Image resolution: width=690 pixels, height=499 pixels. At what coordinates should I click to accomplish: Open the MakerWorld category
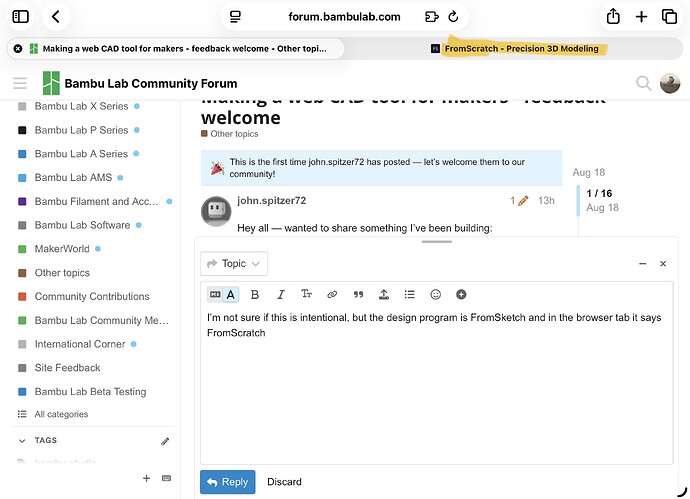62,249
